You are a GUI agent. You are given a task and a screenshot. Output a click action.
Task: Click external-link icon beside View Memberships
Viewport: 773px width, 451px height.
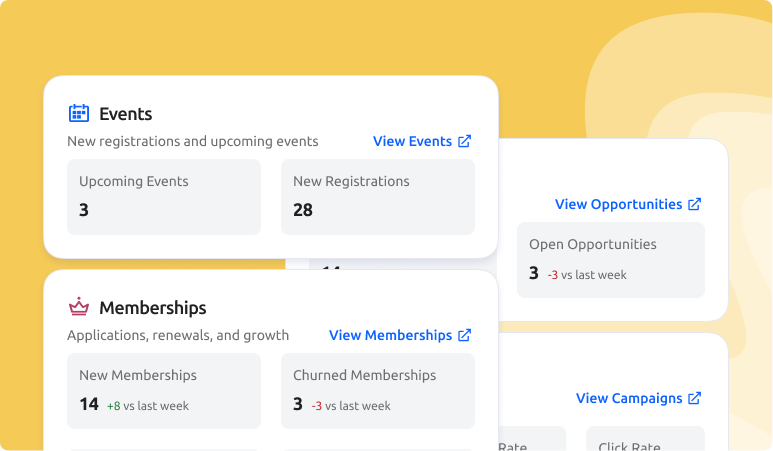click(x=464, y=336)
